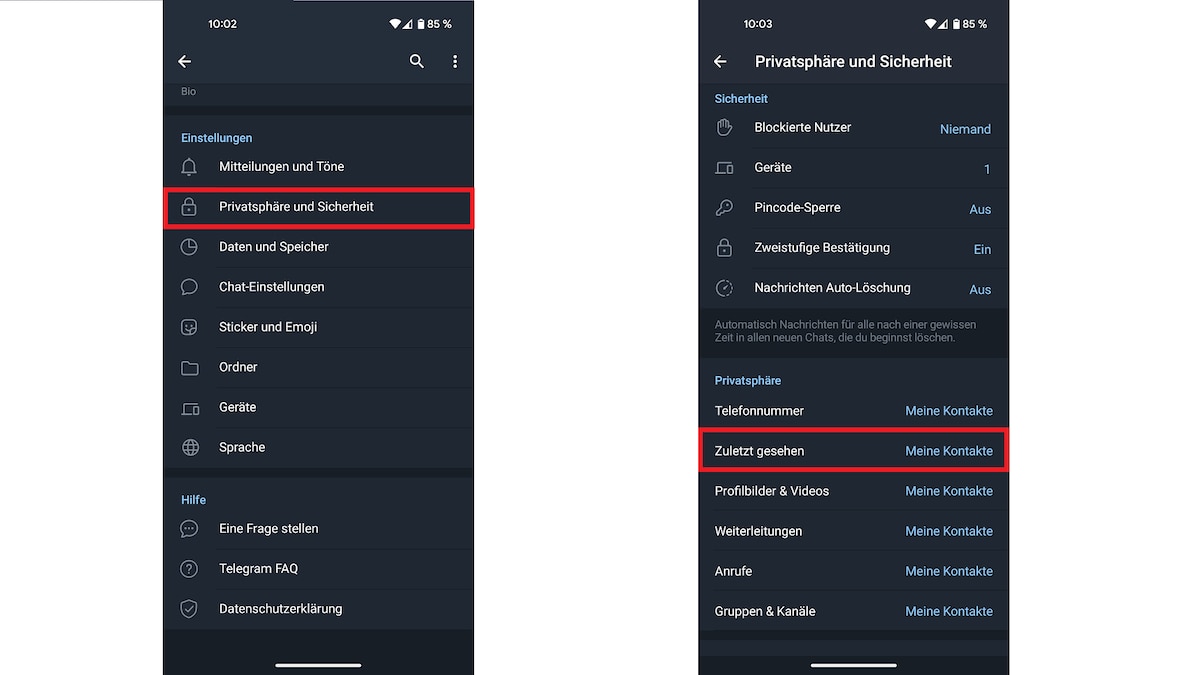This screenshot has height=675, width=1200.
Task: Open the three-dot overflow menu
Action: pyautogui.click(x=455, y=61)
